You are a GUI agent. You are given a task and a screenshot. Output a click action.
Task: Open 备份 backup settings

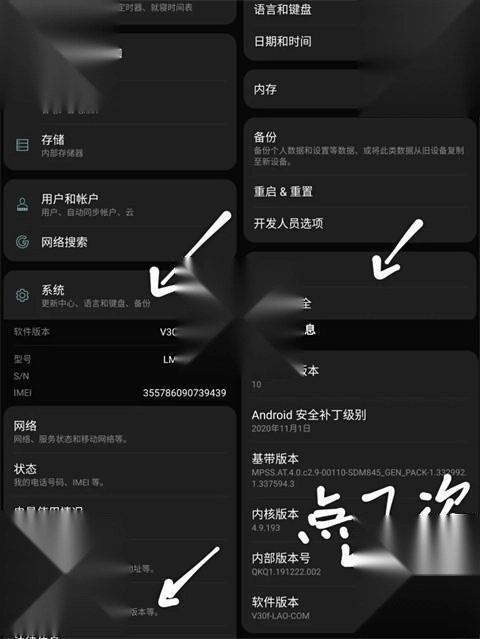360,148
